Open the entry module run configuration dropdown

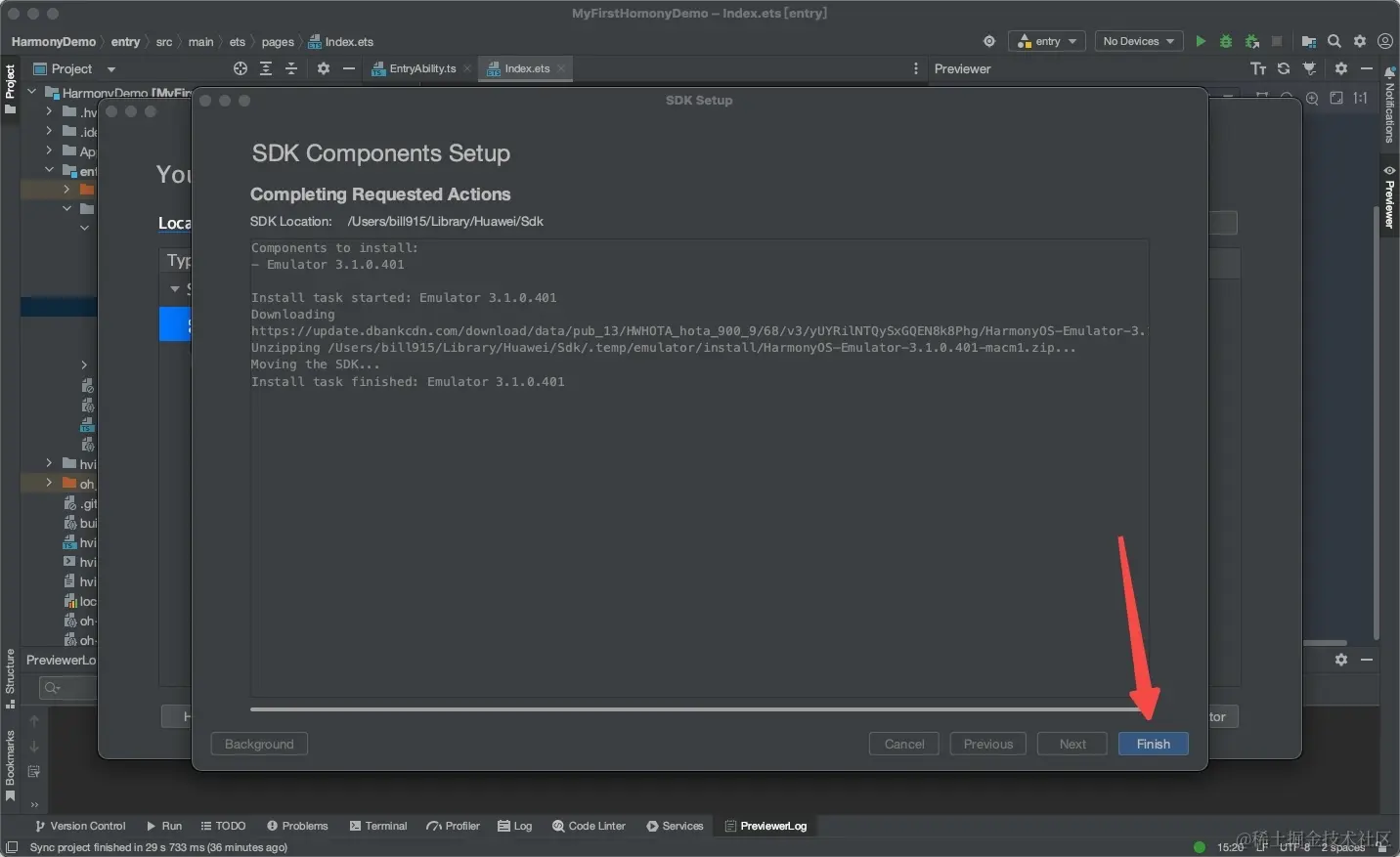[1047, 41]
